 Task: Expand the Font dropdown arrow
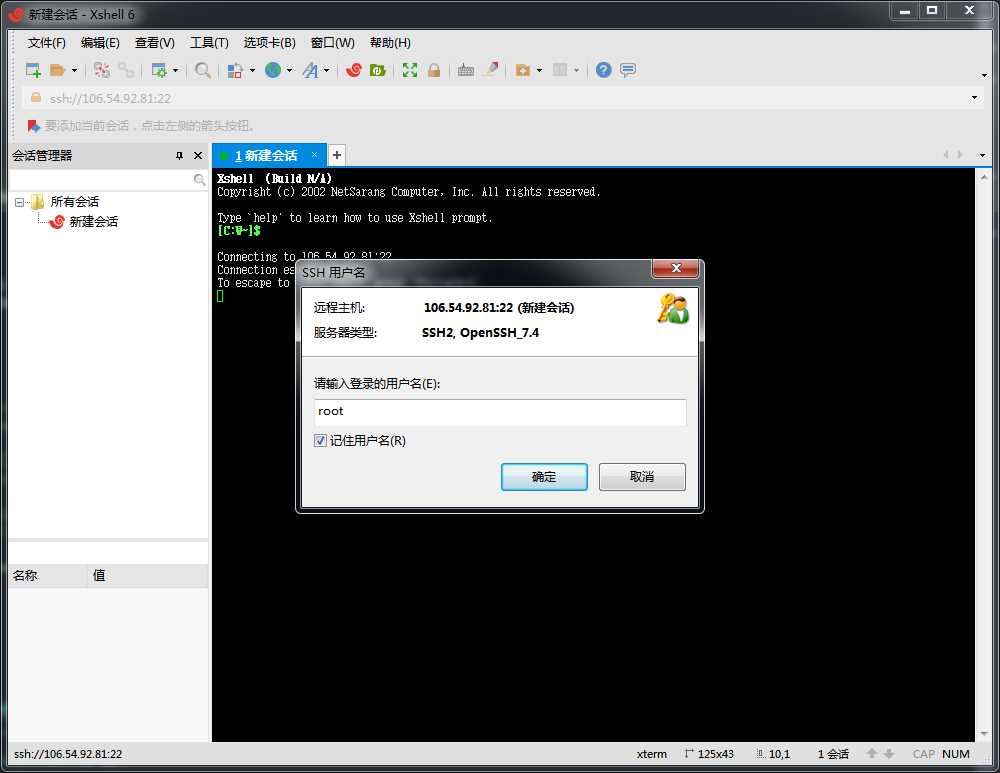(327, 70)
